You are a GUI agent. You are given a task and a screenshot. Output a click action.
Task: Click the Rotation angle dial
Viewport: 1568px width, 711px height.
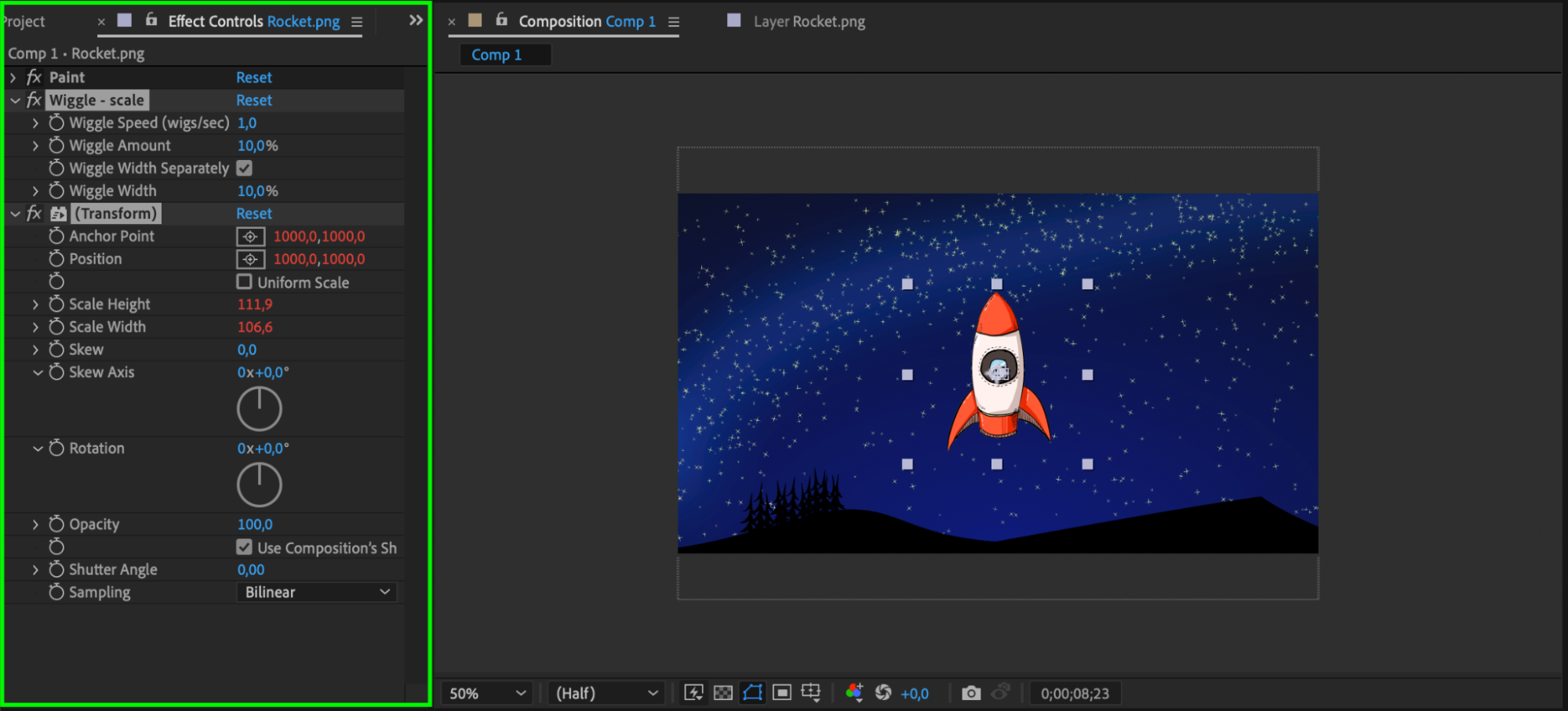point(260,485)
